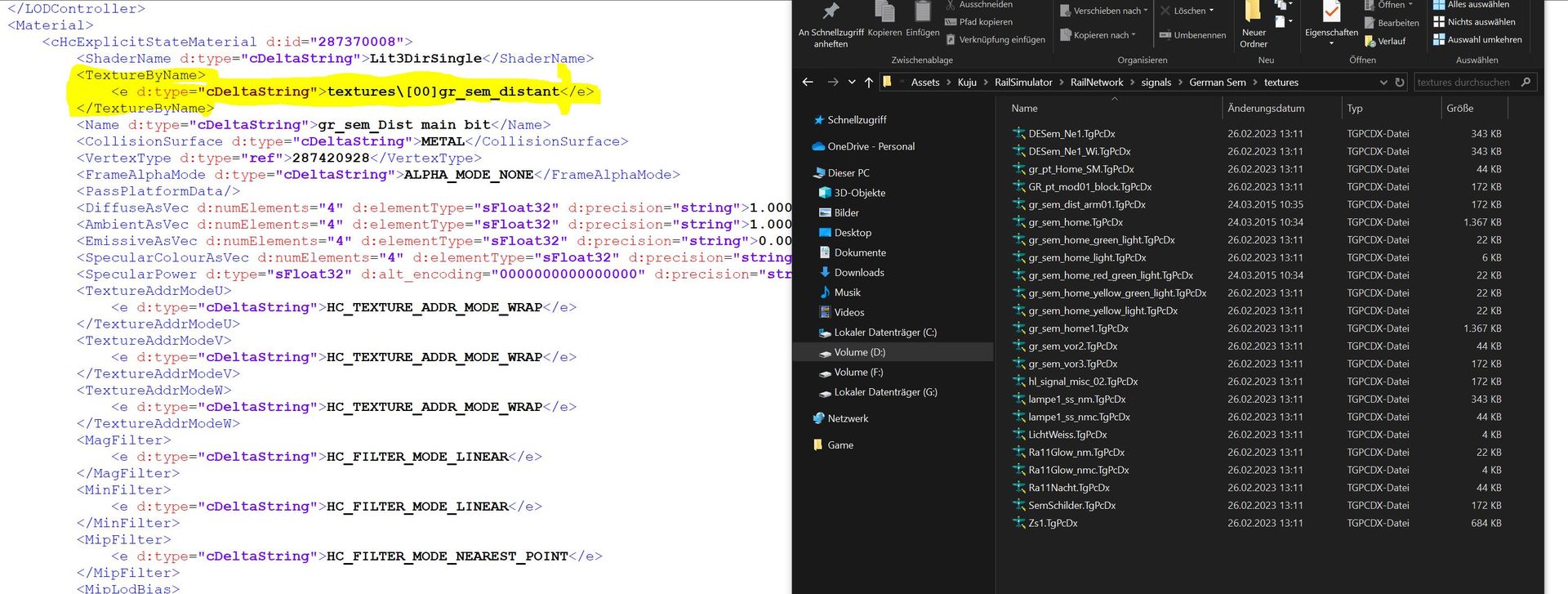The width and height of the screenshot is (1568, 594).
Task: Click the magnifier icon in search box
Action: pyautogui.click(x=1526, y=83)
